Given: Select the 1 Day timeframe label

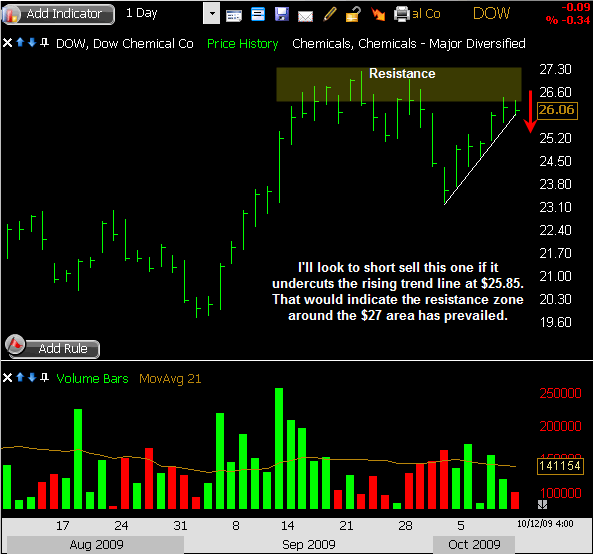Looking at the screenshot, I should [141, 13].
